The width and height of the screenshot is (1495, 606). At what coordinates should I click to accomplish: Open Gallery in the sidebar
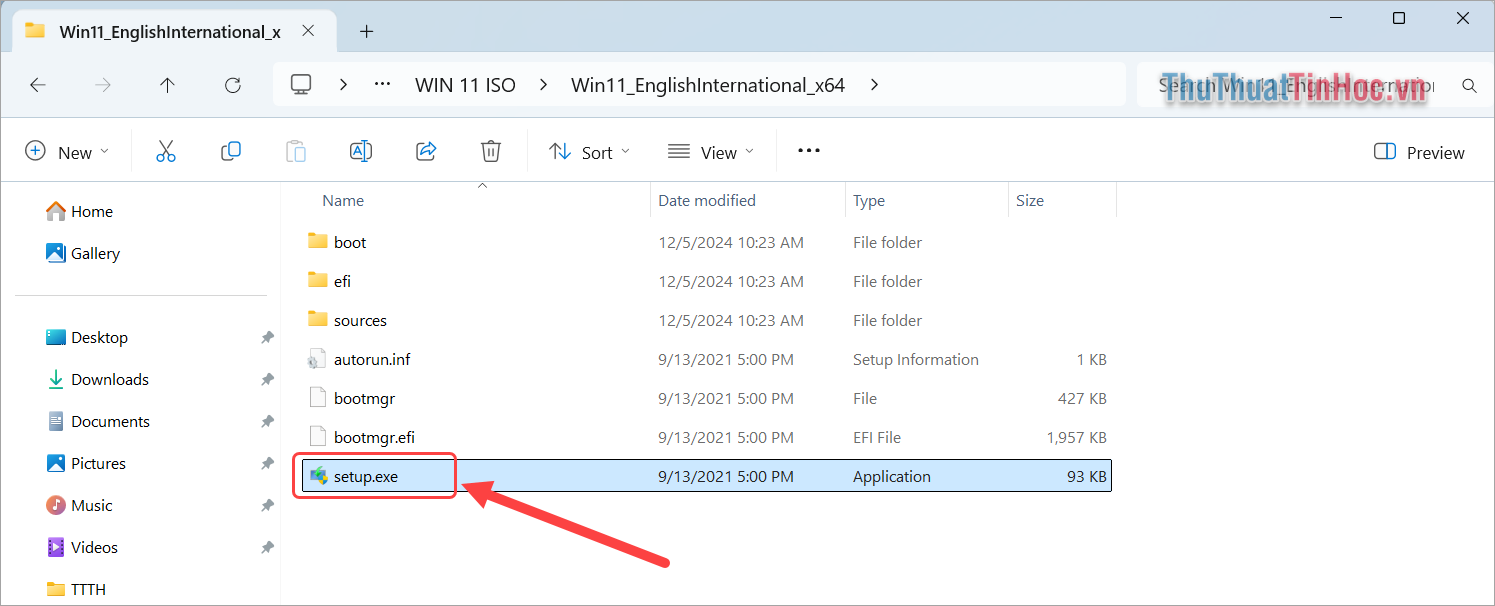[84, 253]
